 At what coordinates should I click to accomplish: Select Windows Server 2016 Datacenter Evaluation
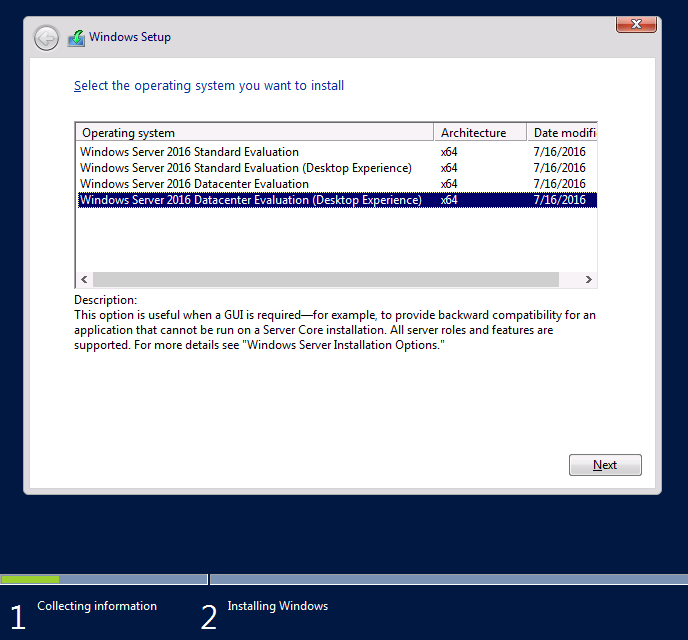click(x=337, y=184)
